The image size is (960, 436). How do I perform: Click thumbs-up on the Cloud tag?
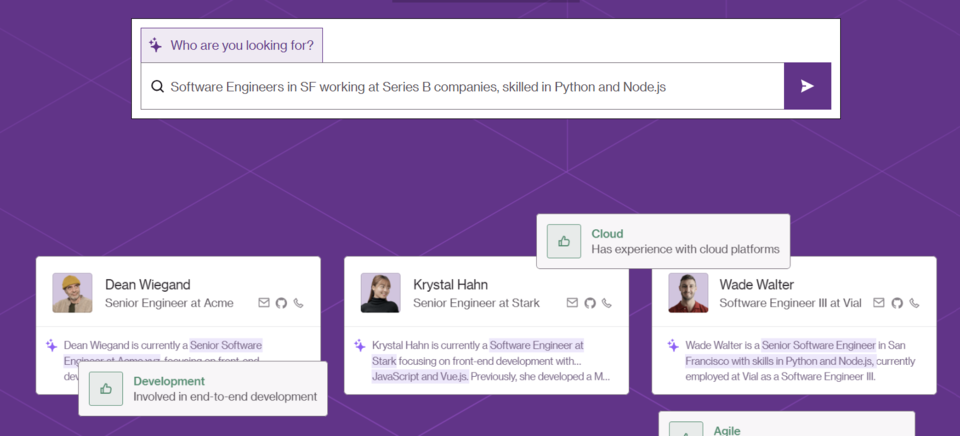pos(564,241)
